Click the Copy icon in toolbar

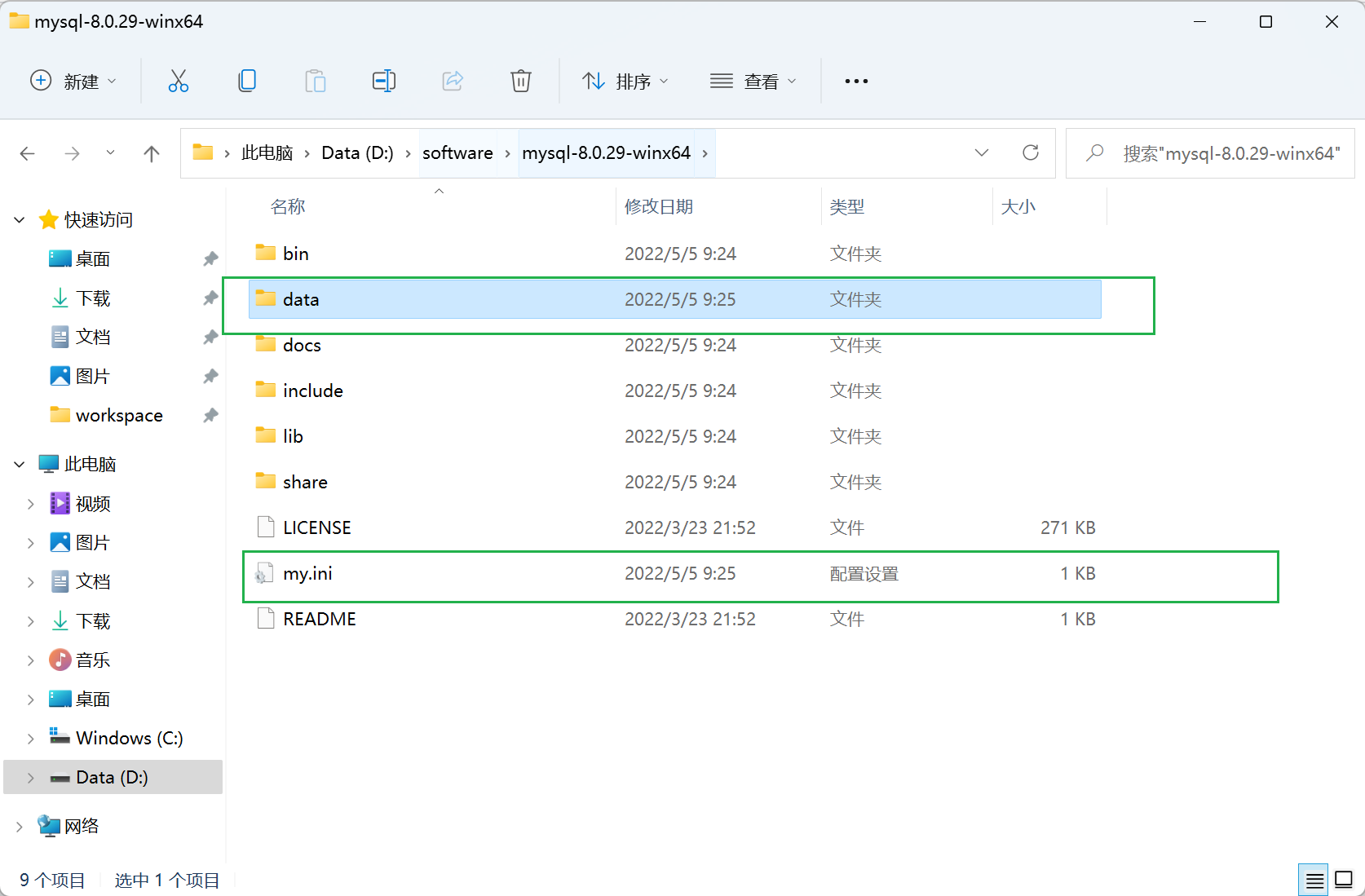click(x=247, y=82)
